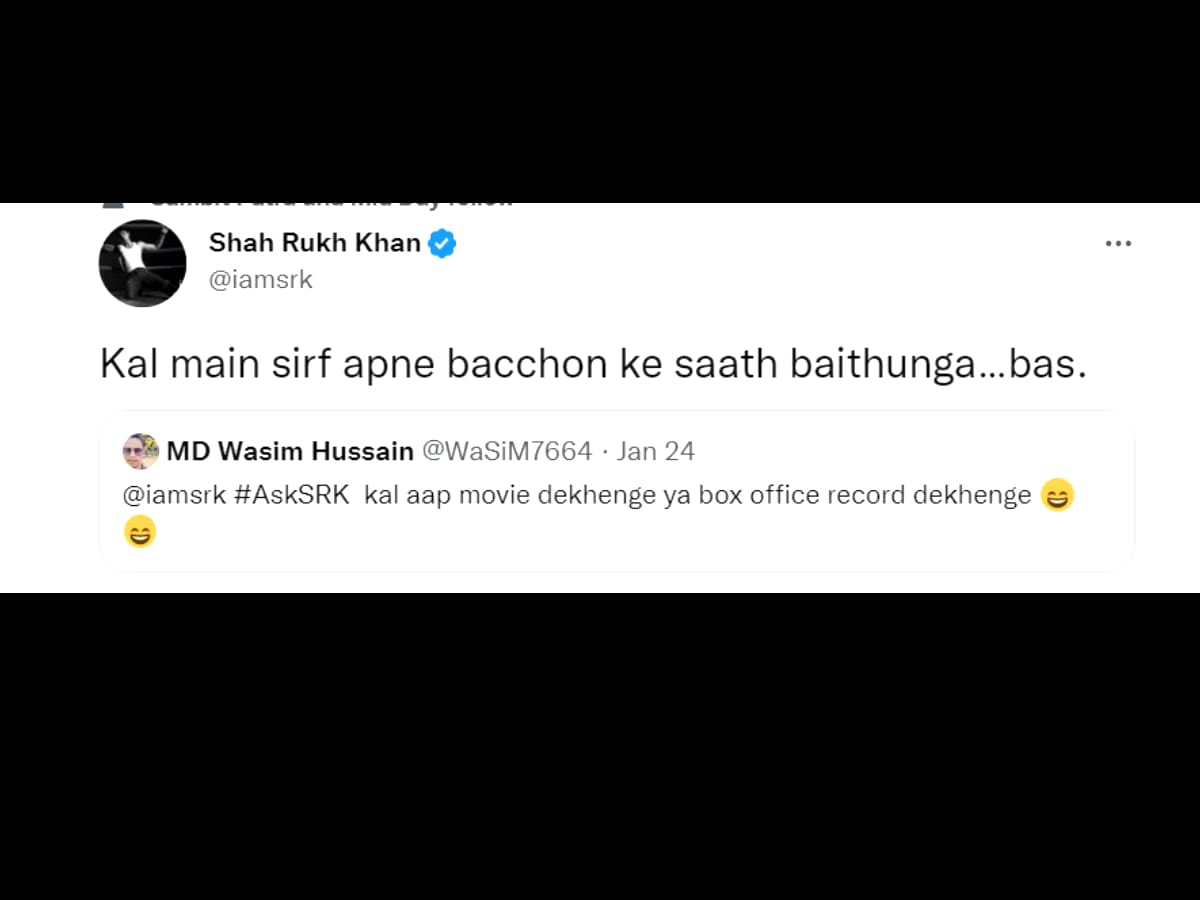
Task: Open the #AskSRK hashtag
Action: point(291,495)
